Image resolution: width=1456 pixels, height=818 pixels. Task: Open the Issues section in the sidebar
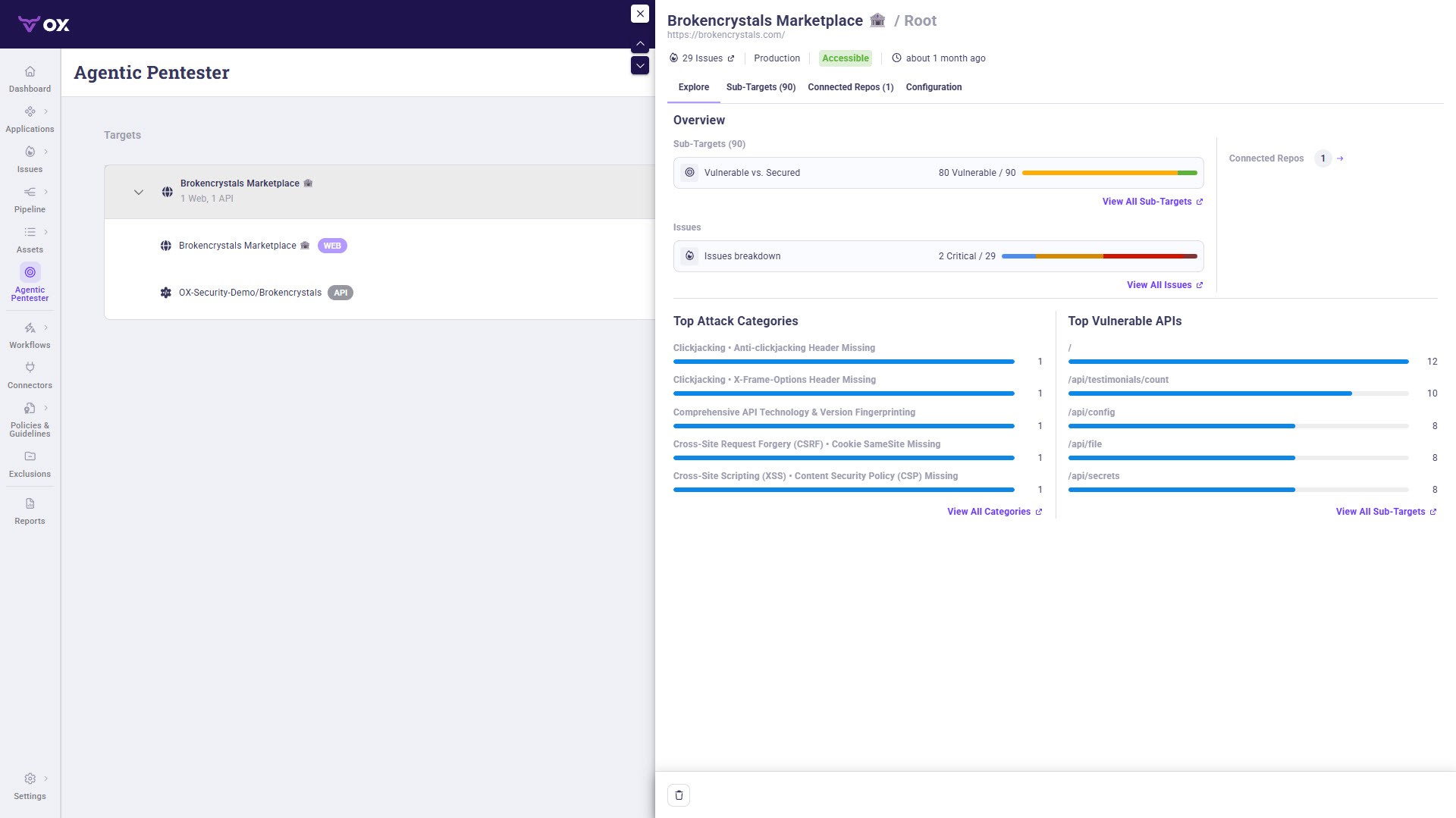30,159
